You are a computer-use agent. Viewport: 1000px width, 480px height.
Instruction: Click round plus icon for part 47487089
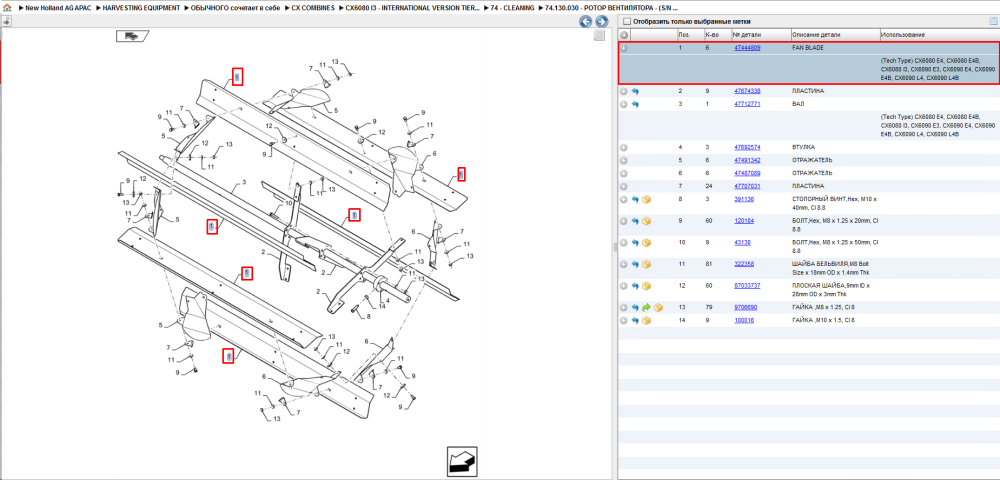click(624, 173)
